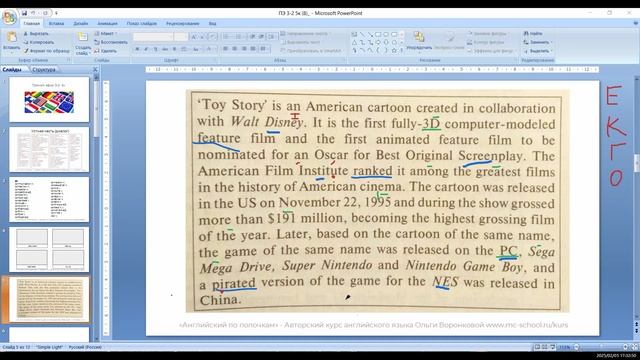
Task: Toggle bold formatting
Action: 137,49
